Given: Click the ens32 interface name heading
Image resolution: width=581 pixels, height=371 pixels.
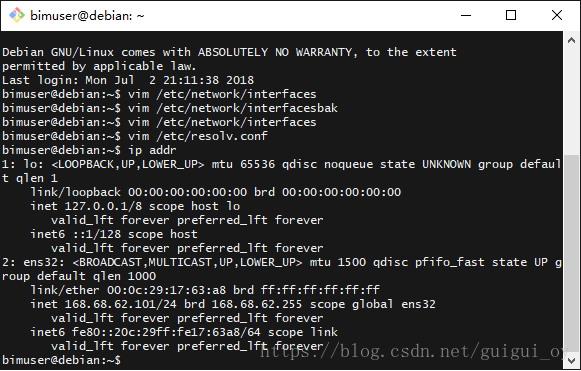Looking at the screenshot, I should pos(43,262).
